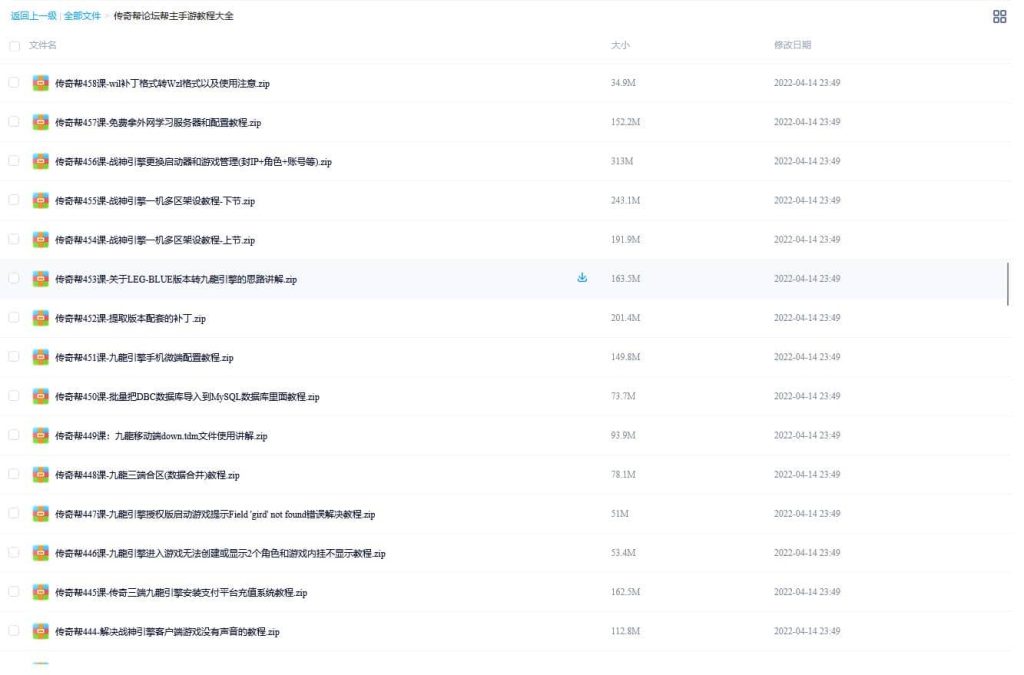
Task: Check the box for 传奇帮449课 file
Action: (14, 435)
